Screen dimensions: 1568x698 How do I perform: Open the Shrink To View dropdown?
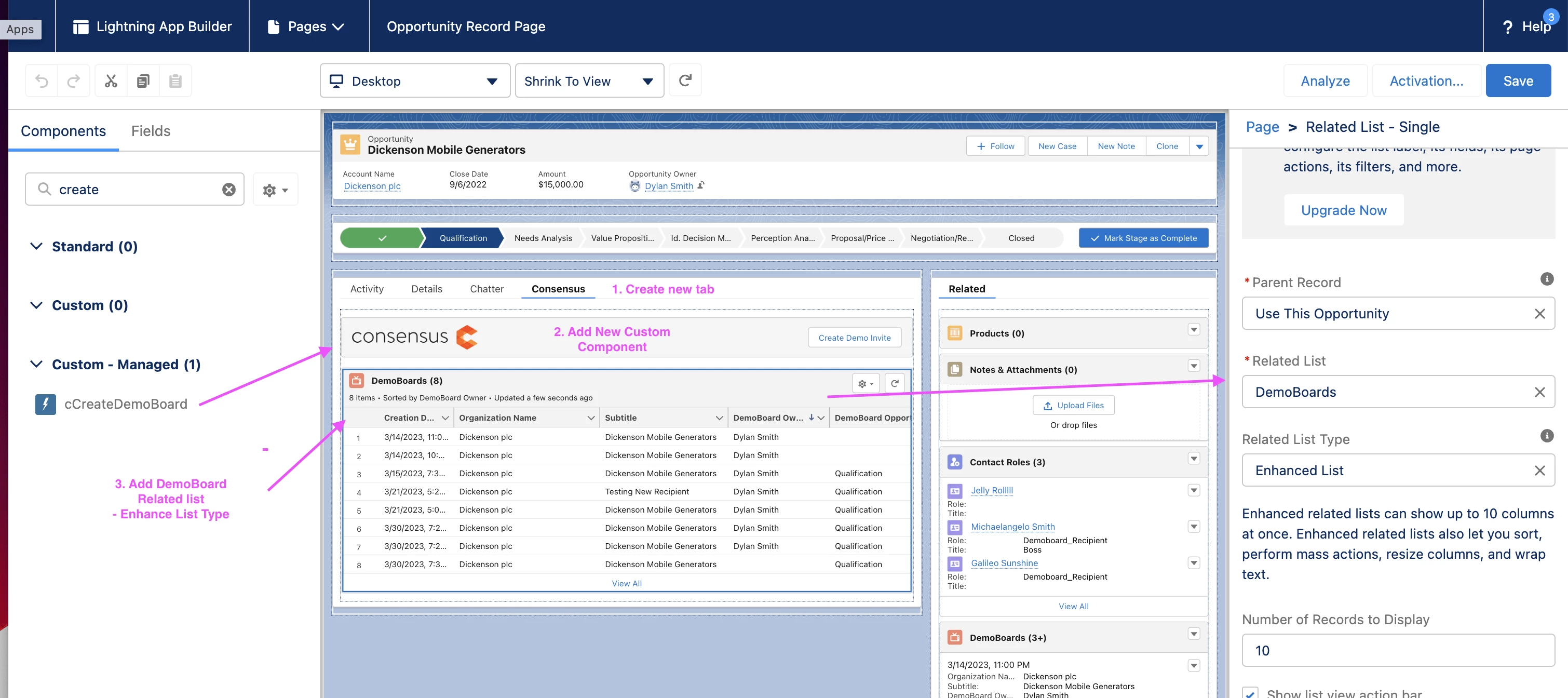(589, 81)
